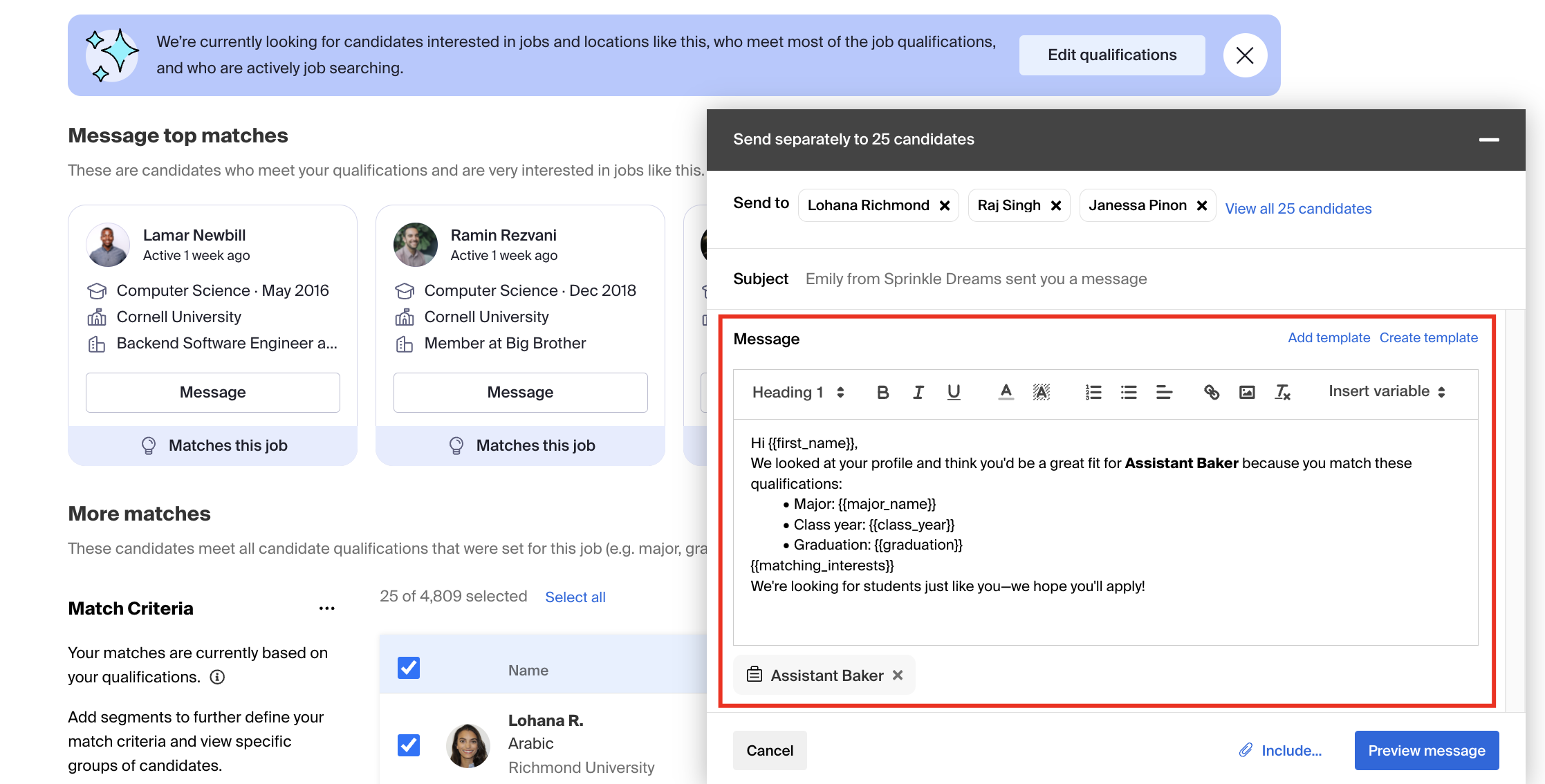The height and width of the screenshot is (784, 1545).
Task: Open Match Criteria three-dot menu
Action: coord(326,608)
